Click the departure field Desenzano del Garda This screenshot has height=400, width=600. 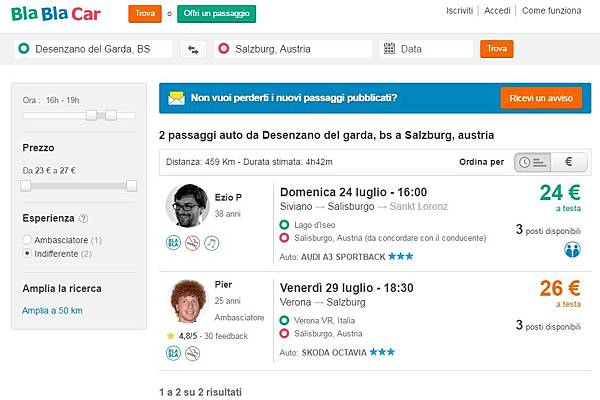pyautogui.click(x=94, y=49)
